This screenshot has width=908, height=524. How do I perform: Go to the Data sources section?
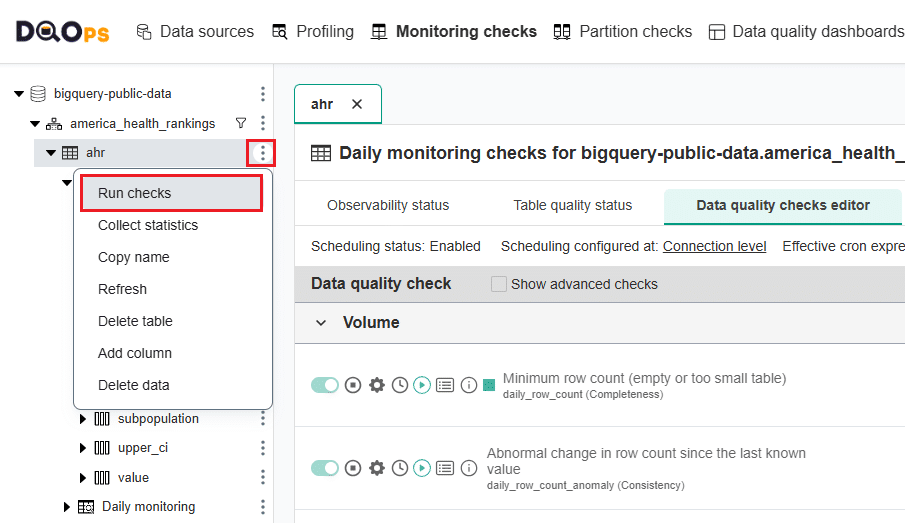point(195,31)
